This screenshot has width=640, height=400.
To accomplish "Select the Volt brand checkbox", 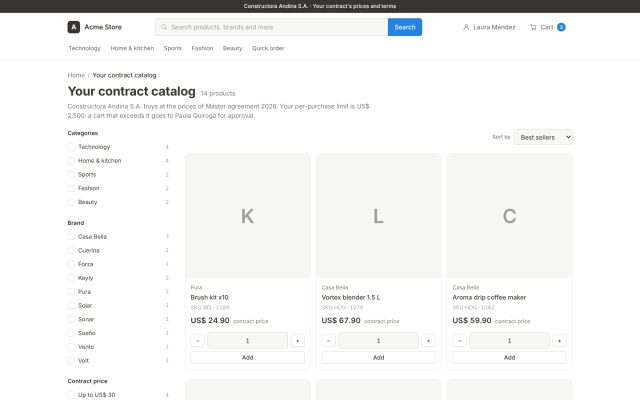I will 71,361.
